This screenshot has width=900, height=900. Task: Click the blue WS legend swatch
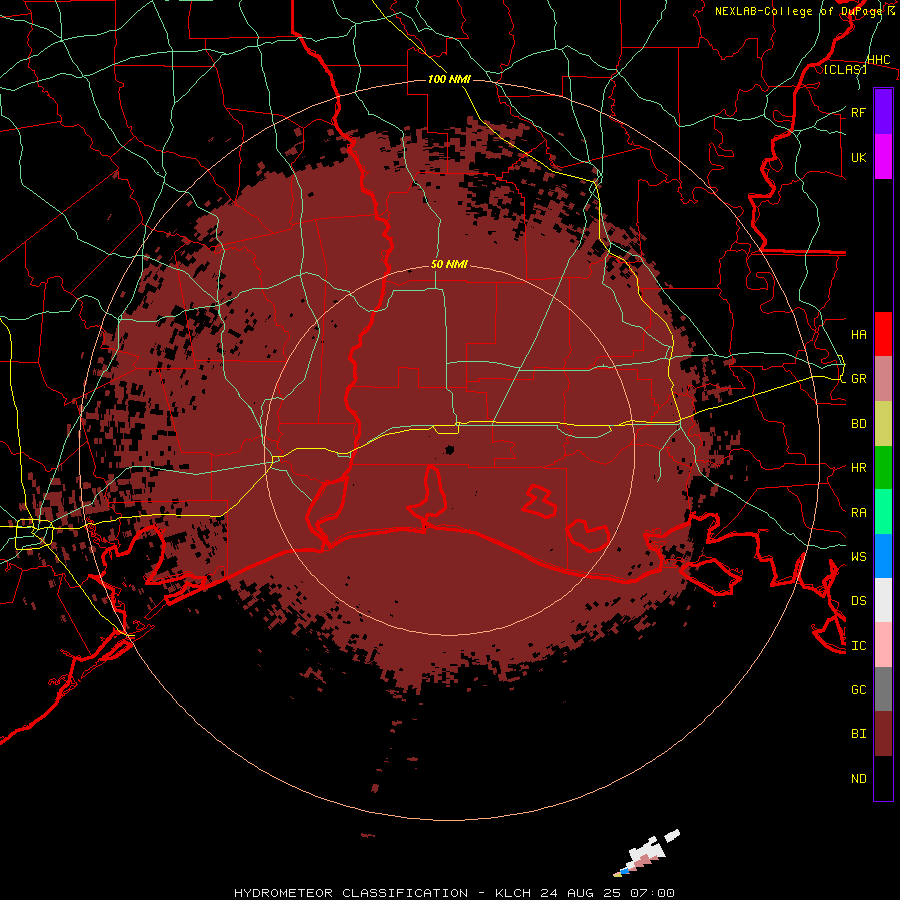883,556
